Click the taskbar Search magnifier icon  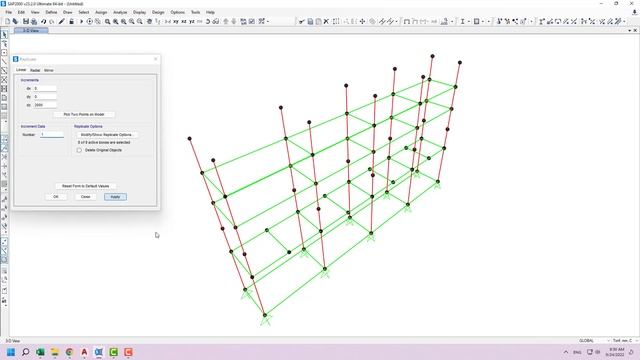(25, 352)
